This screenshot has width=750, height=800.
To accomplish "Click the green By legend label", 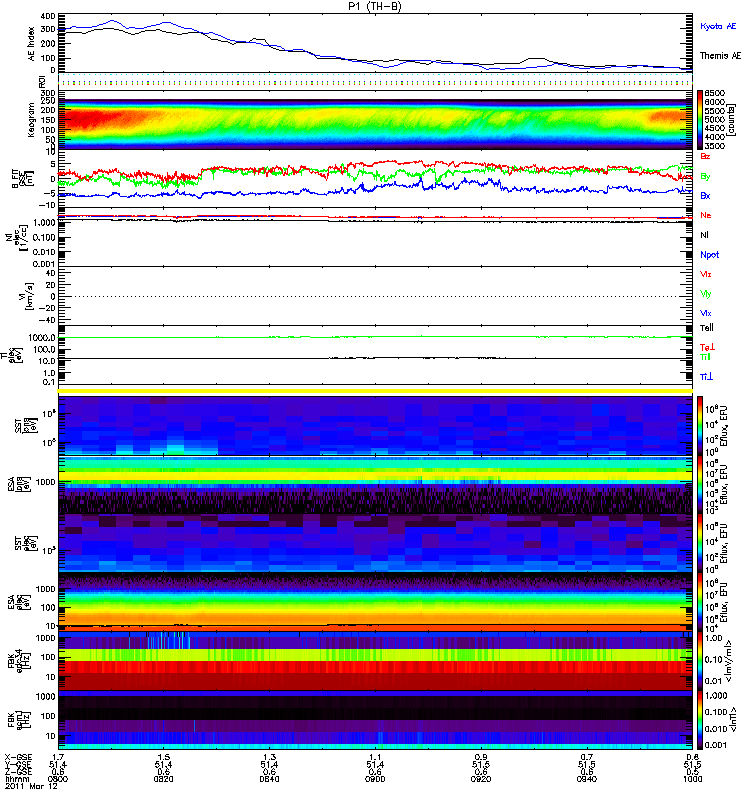I will pos(705,177).
